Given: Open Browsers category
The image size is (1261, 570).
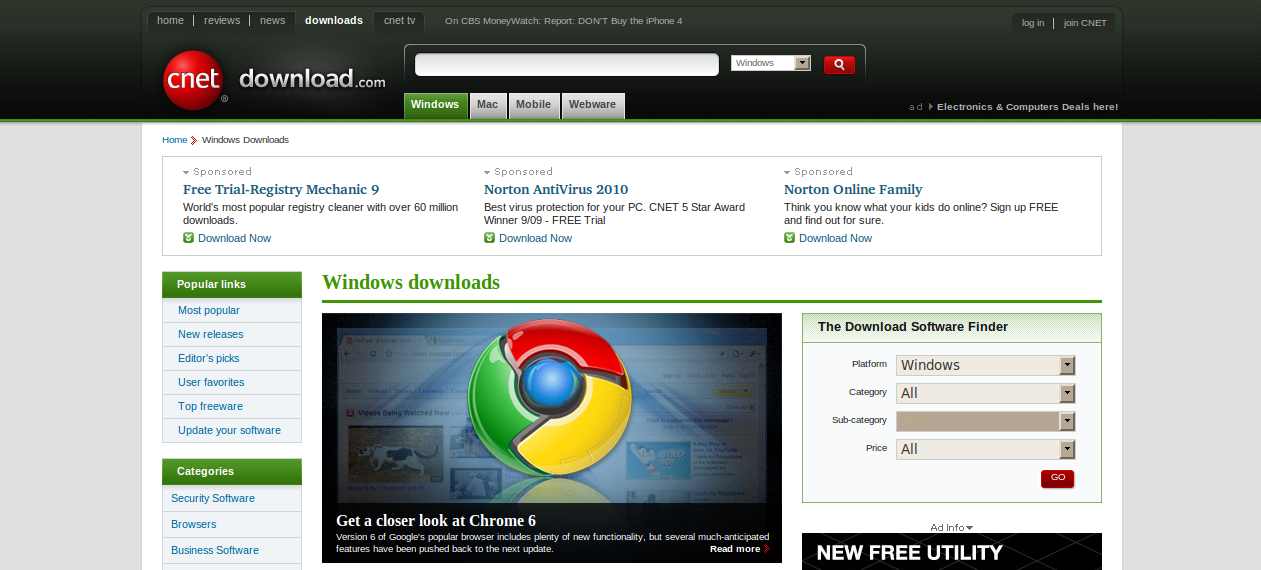Looking at the screenshot, I should click(x=193, y=524).
